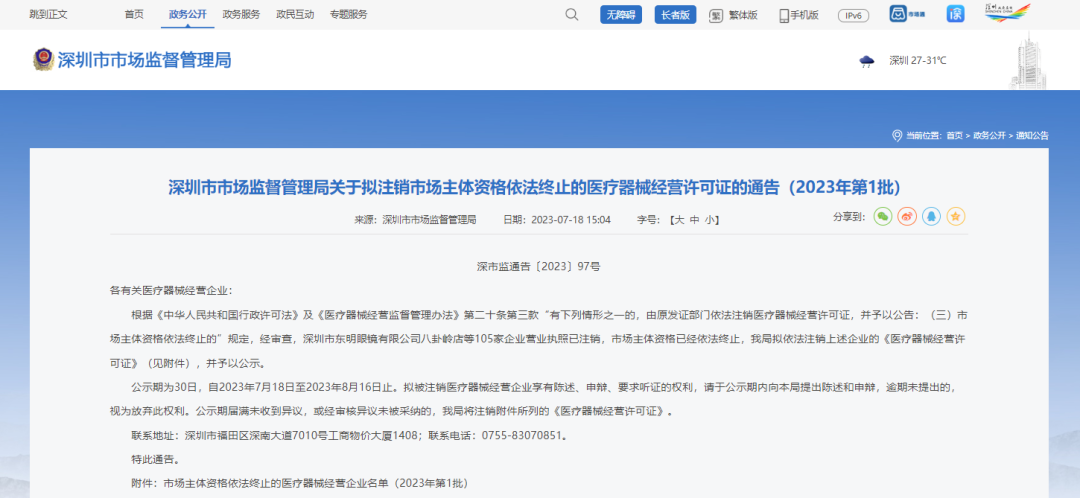
Task: Open the 政务公开 nav tab
Action: pyautogui.click(x=186, y=15)
